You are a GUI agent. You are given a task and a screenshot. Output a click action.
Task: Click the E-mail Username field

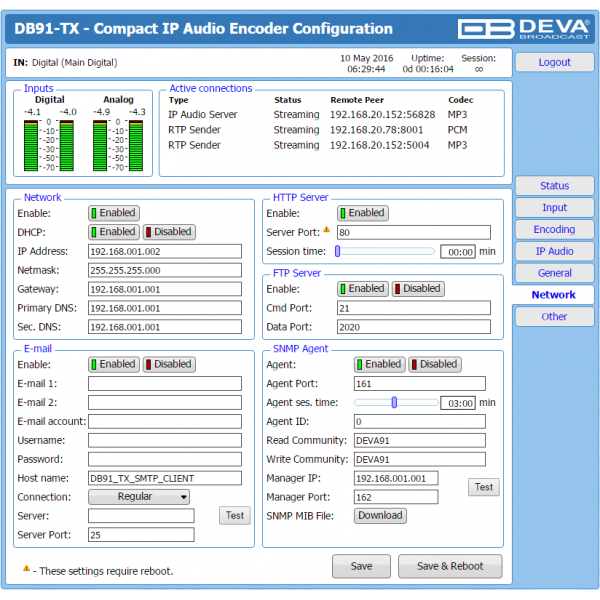pyautogui.click(x=165, y=440)
